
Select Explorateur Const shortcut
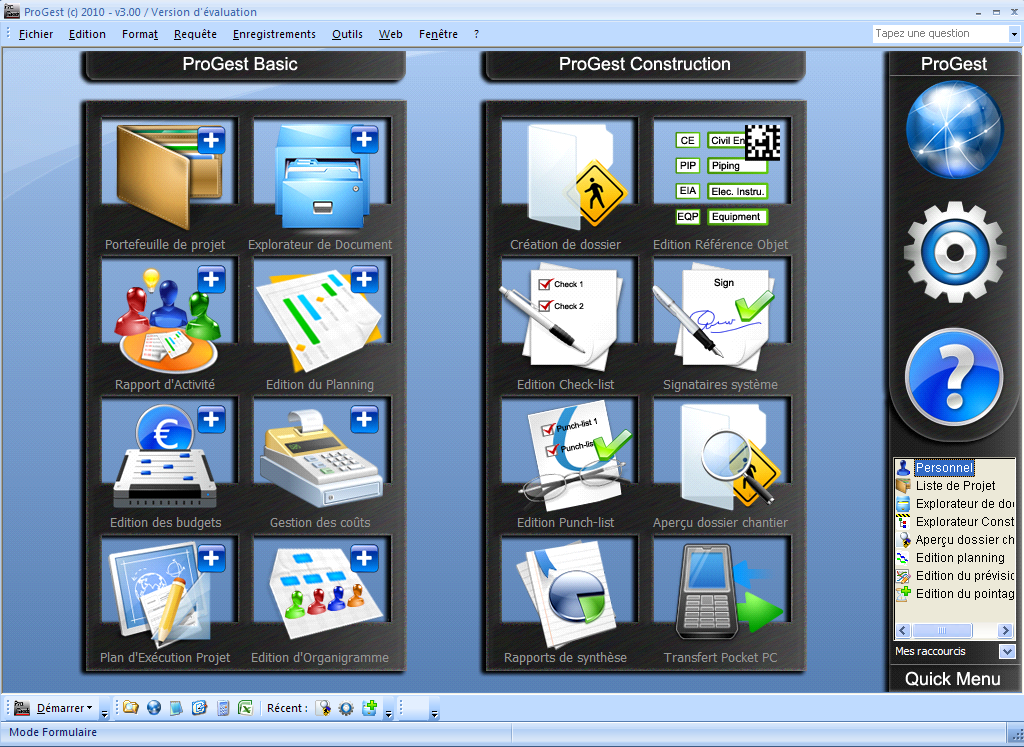click(x=955, y=522)
